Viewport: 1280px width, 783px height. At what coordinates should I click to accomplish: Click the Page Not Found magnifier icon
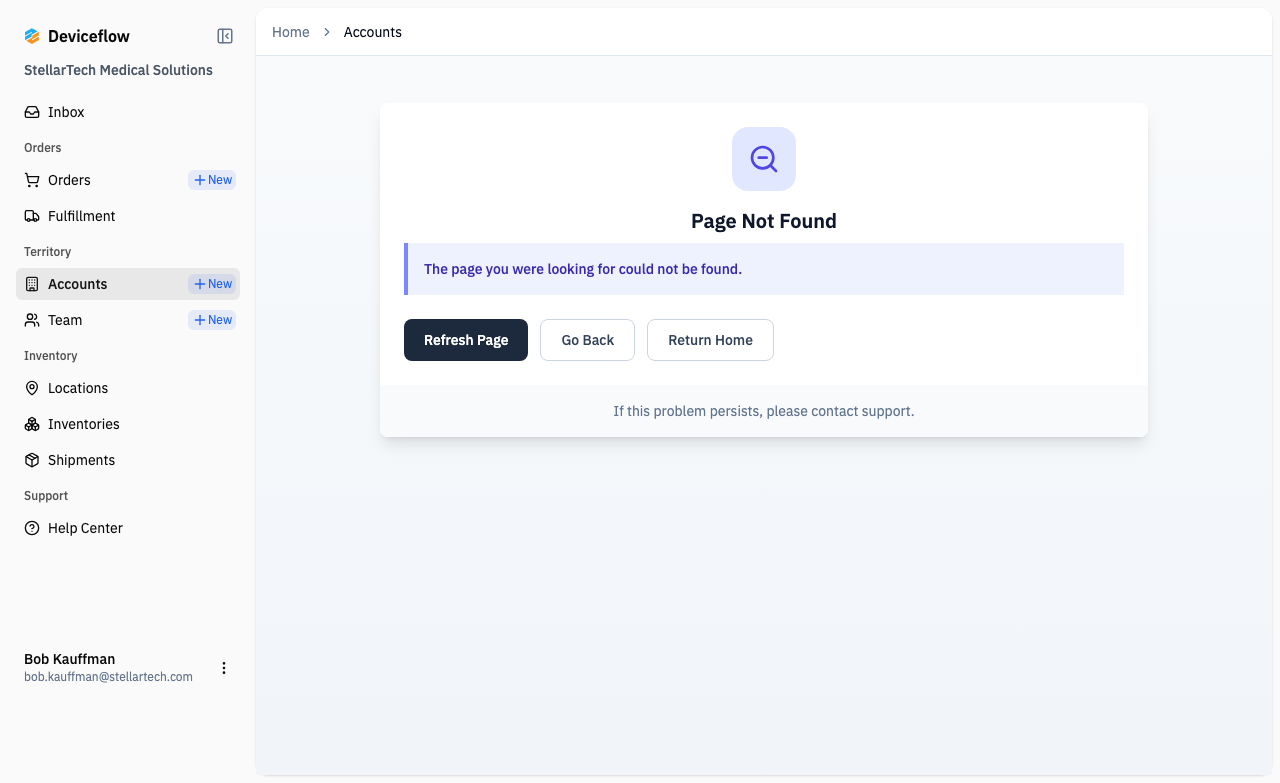[x=764, y=159]
